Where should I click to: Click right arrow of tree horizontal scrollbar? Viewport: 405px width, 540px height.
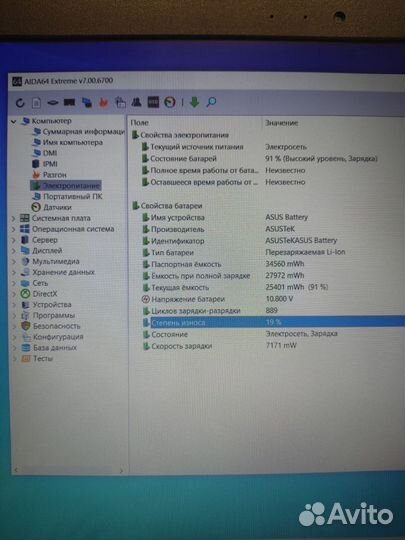121,470
